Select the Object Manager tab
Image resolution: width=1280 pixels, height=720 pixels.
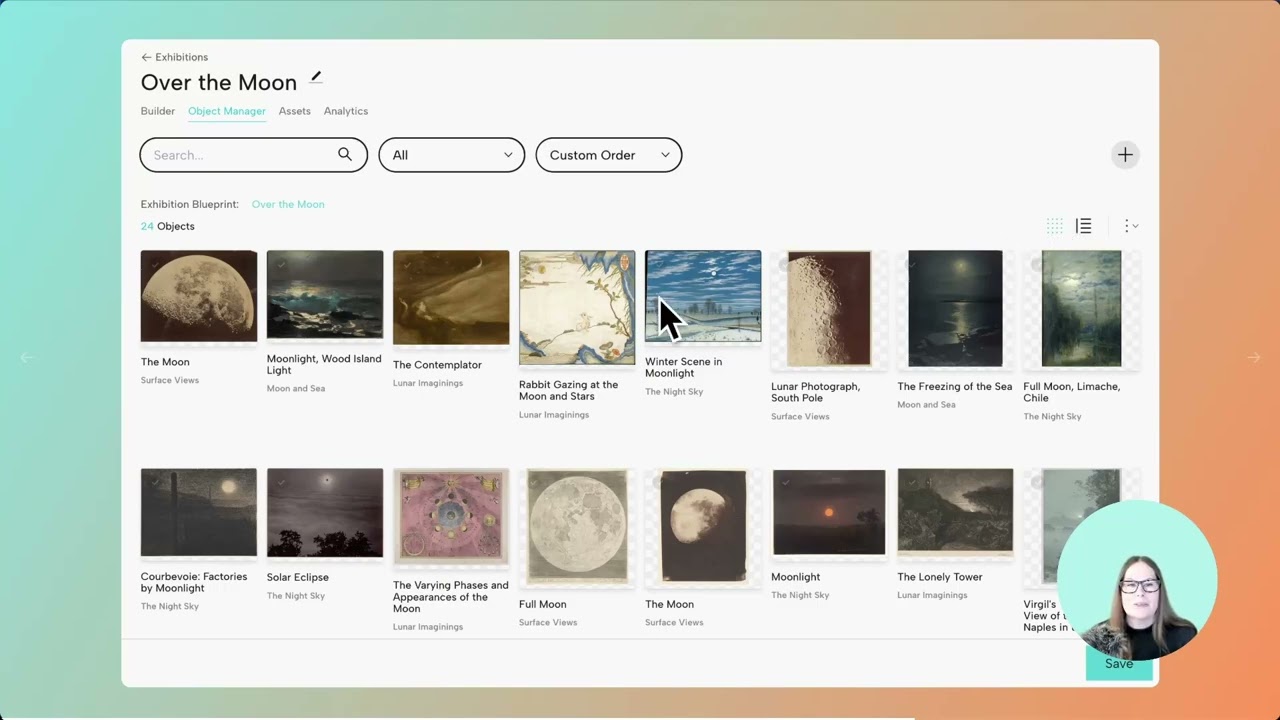coord(227,111)
